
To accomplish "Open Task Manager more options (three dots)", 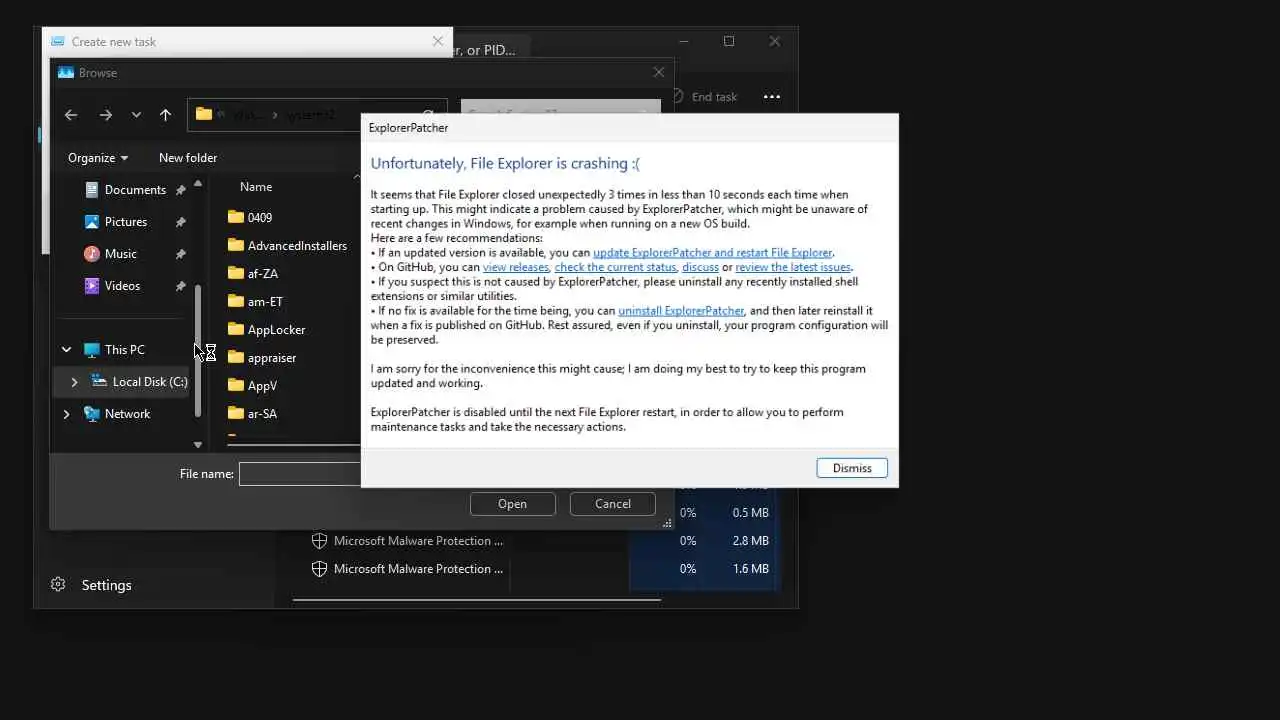I will tap(772, 97).
